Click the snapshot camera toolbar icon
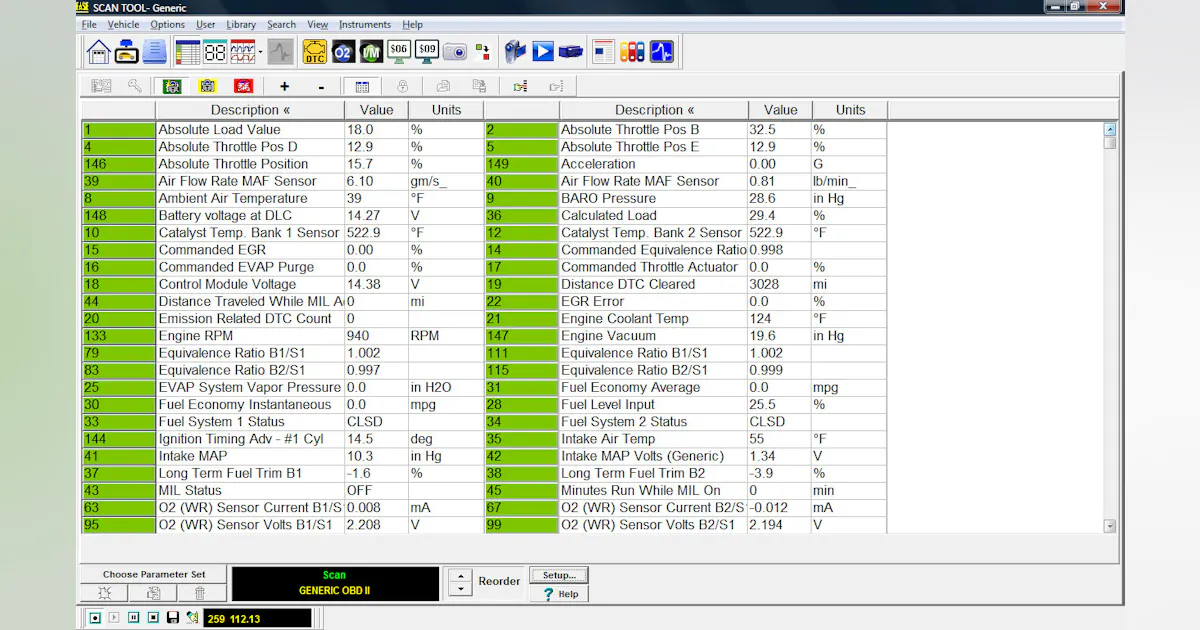Screen dimensions: 1200x630 455,51
